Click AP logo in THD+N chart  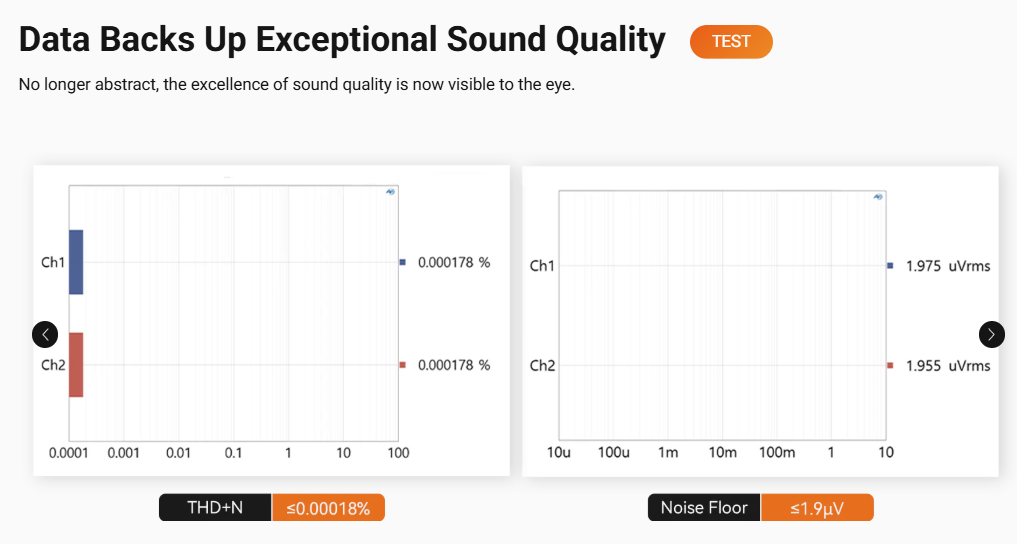click(x=390, y=192)
